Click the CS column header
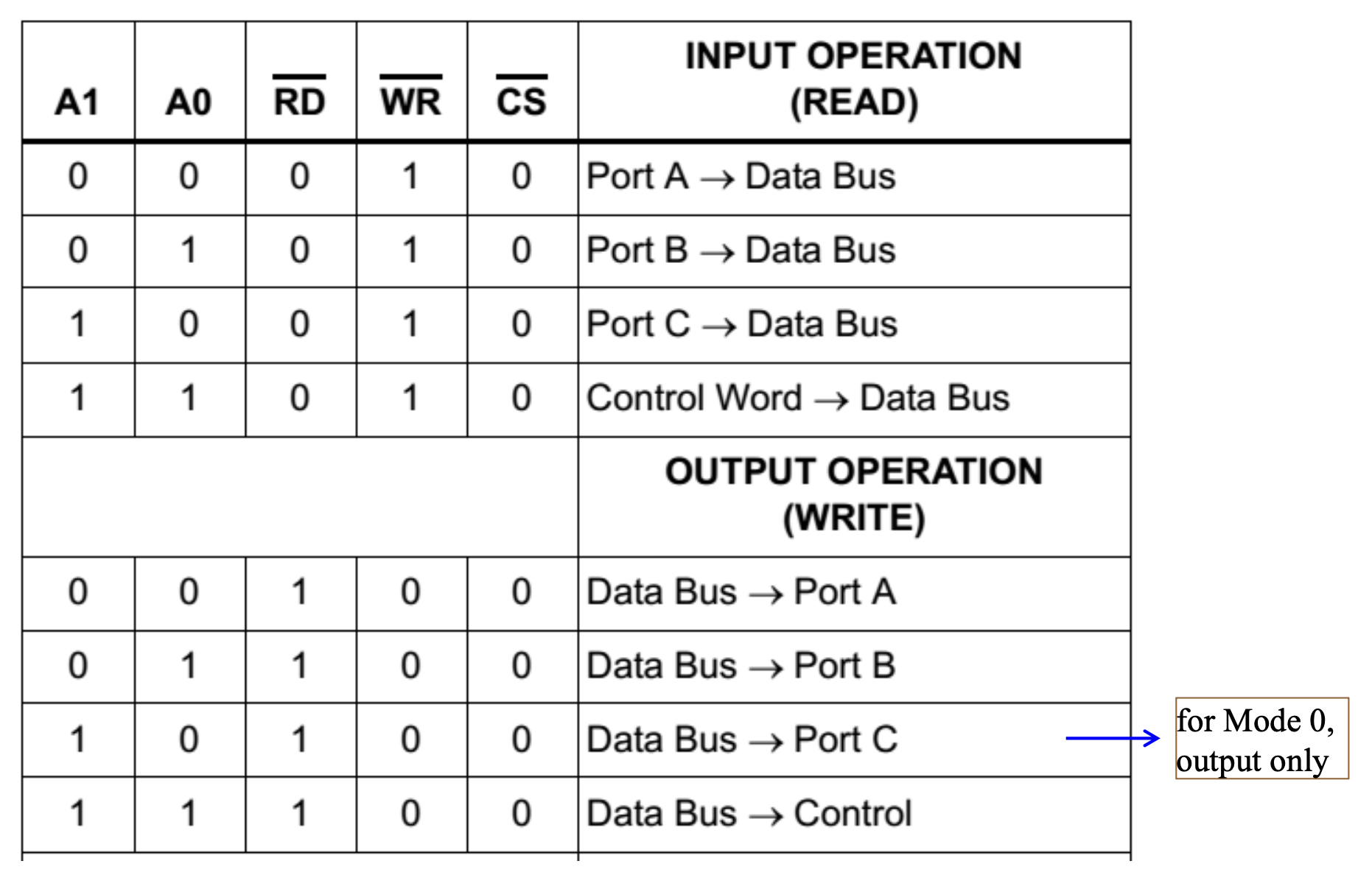Viewport: 1372px width, 875px height. coord(522,100)
